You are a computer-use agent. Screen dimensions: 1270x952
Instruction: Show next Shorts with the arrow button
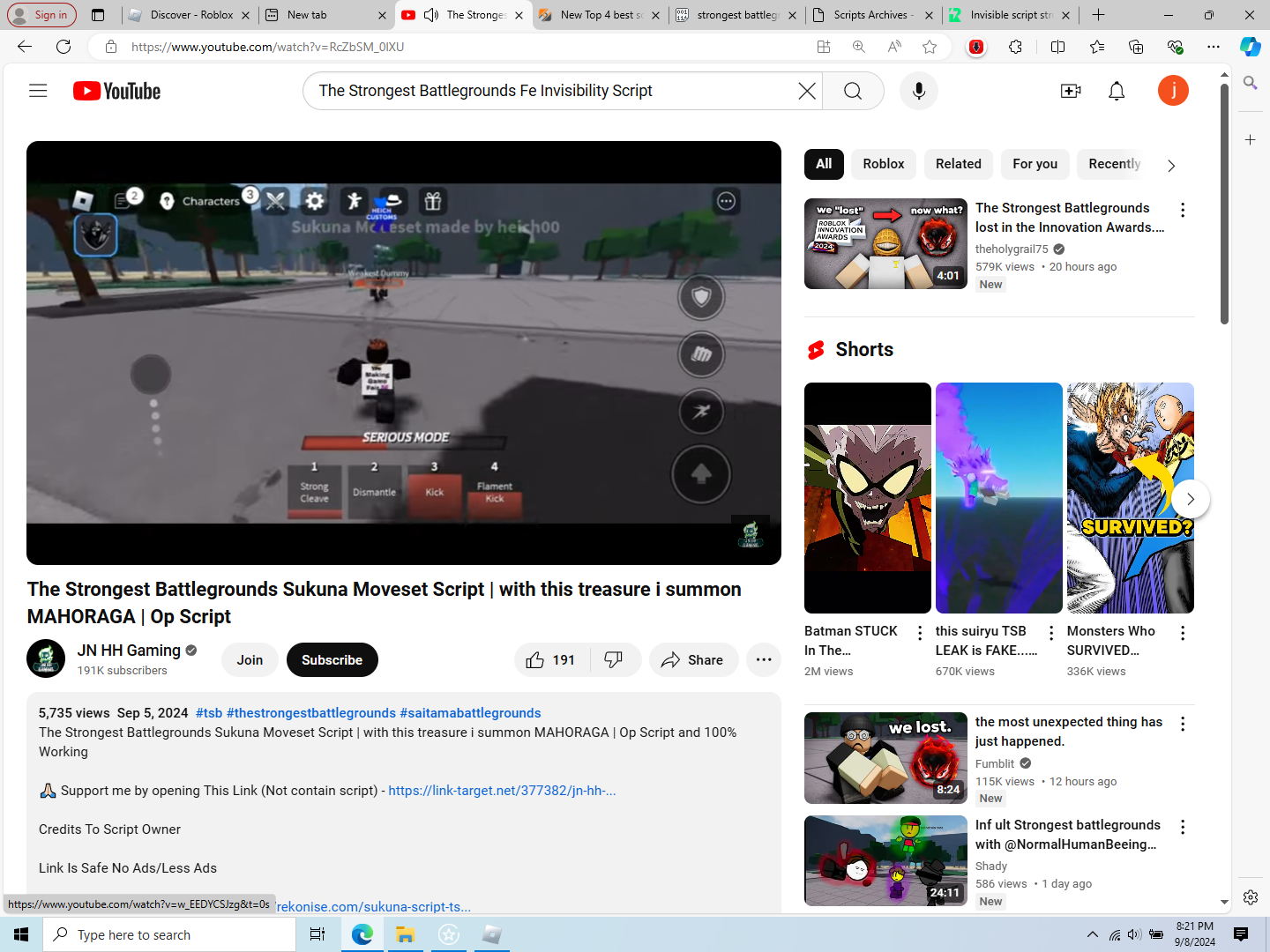[1191, 499]
